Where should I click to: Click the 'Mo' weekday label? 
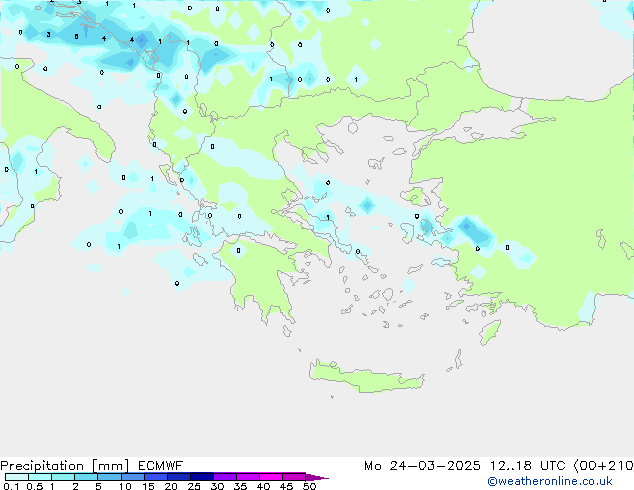pos(373,466)
